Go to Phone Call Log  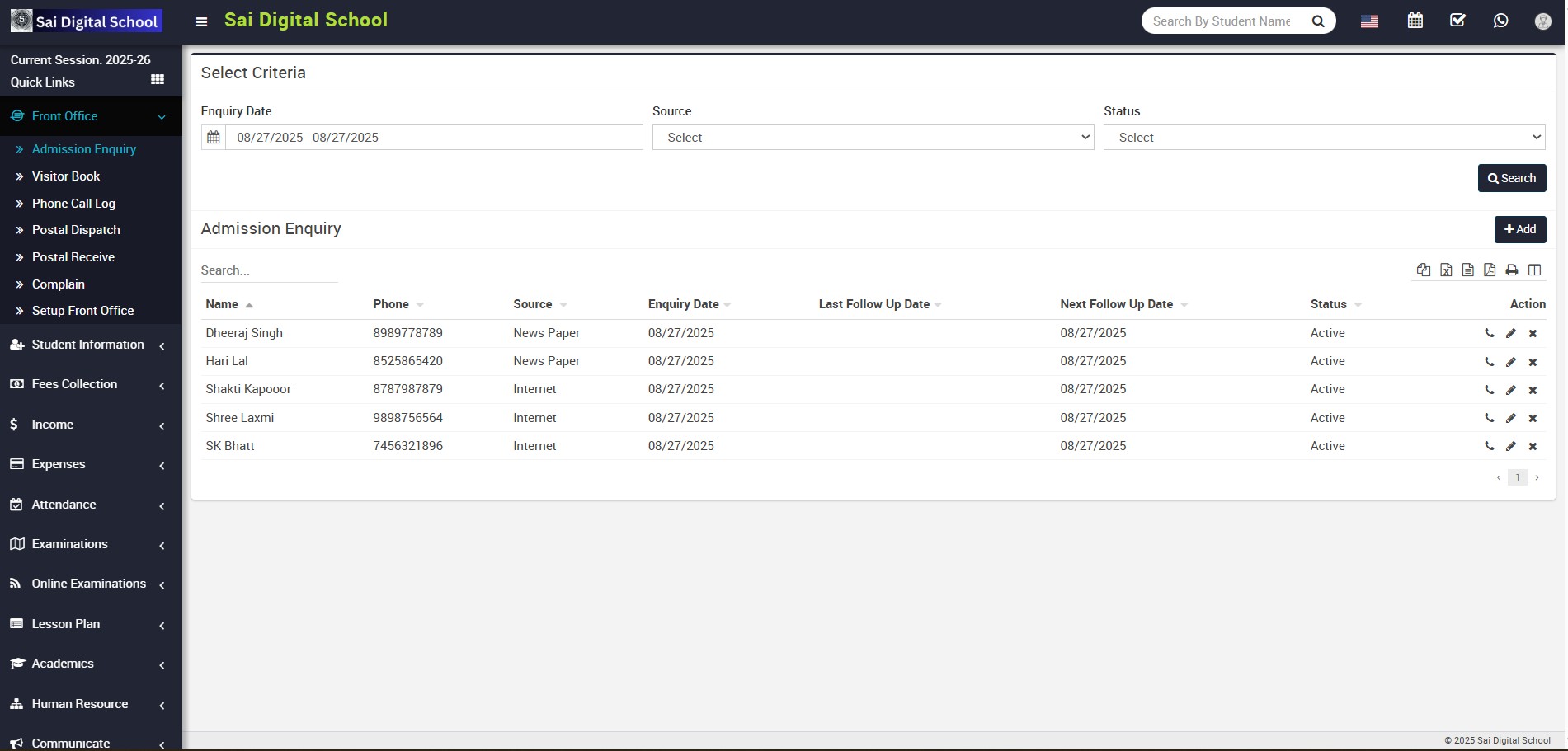click(x=73, y=204)
